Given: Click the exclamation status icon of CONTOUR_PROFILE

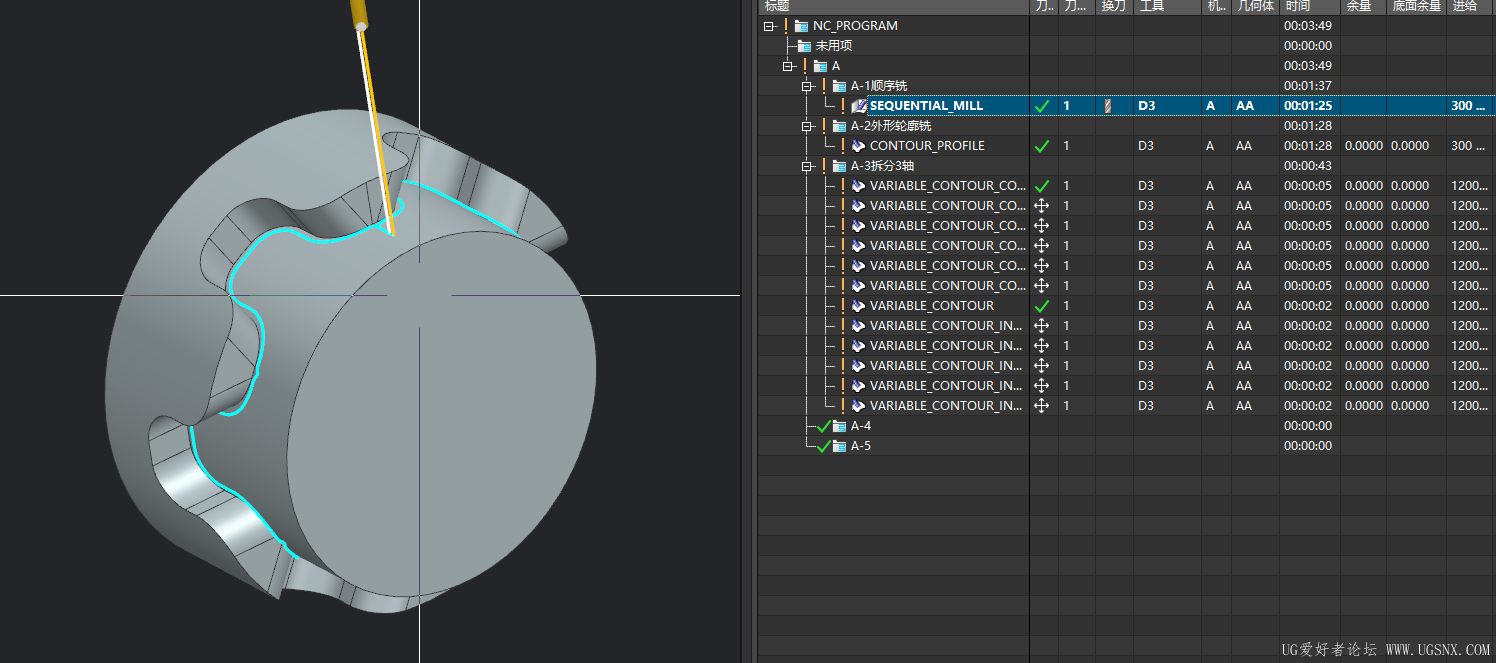Looking at the screenshot, I should 843,146.
